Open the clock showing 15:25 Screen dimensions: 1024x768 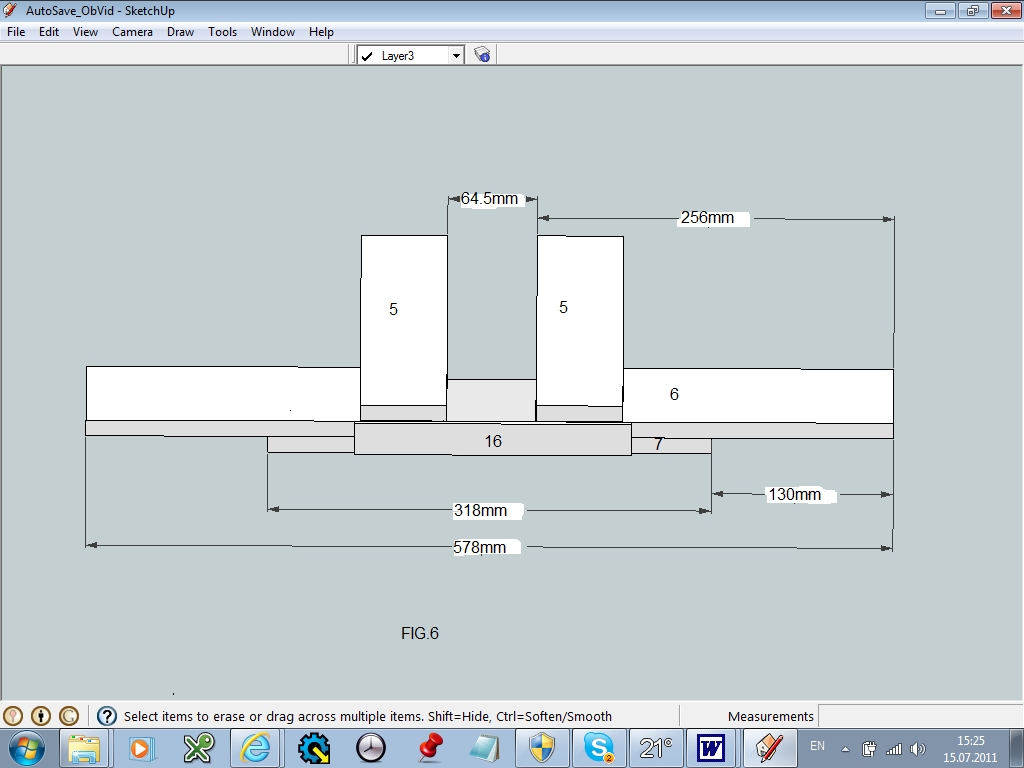(x=970, y=749)
